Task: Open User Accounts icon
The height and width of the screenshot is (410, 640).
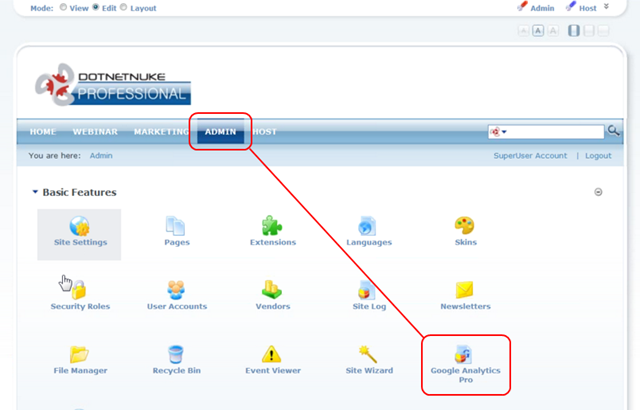Action: point(176,290)
